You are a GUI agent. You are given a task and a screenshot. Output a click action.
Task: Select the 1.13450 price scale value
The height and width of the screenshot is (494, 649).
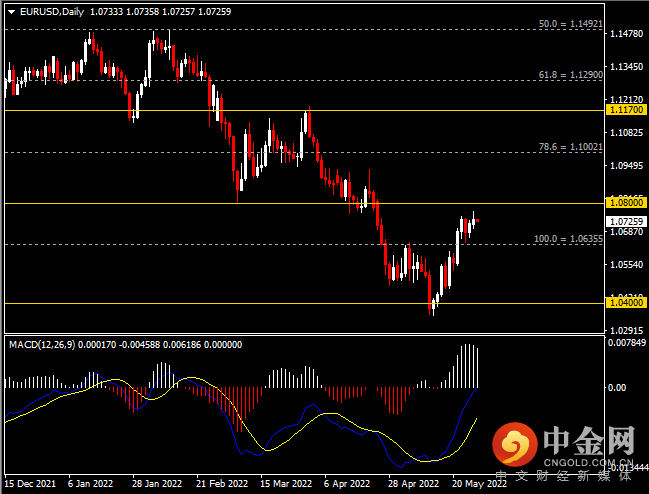(x=627, y=67)
